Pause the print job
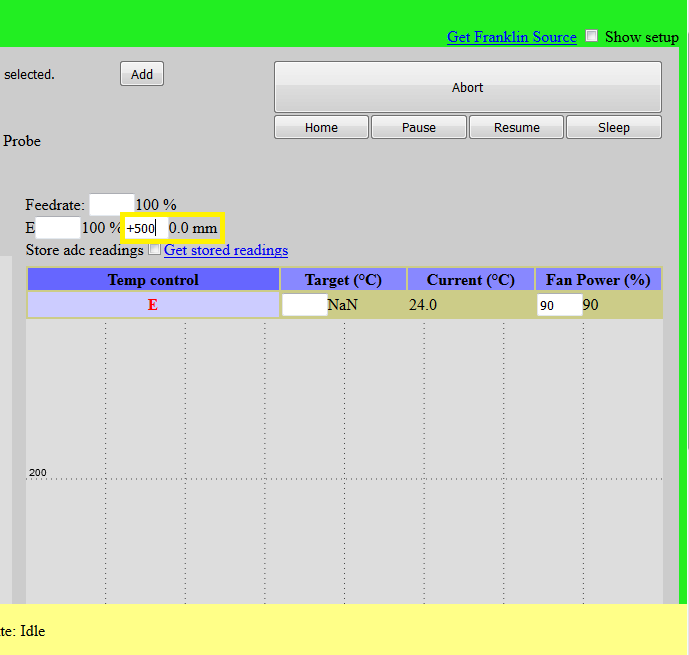This screenshot has height=655, width=689. coord(419,128)
